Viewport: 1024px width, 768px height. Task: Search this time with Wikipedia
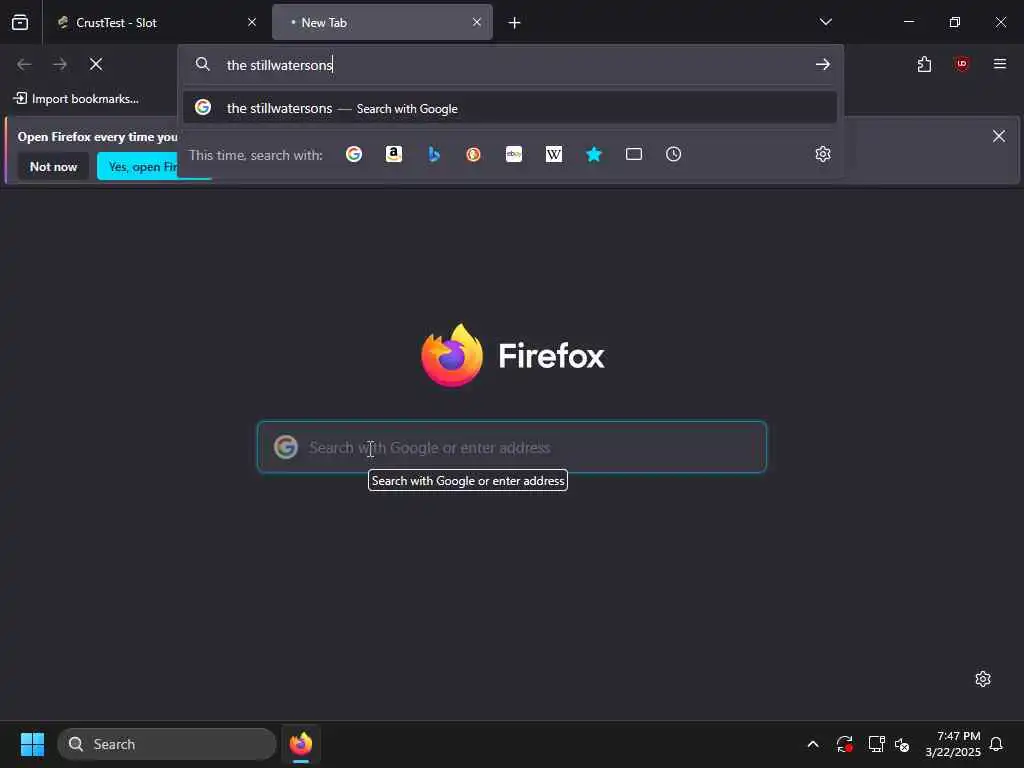(x=554, y=154)
